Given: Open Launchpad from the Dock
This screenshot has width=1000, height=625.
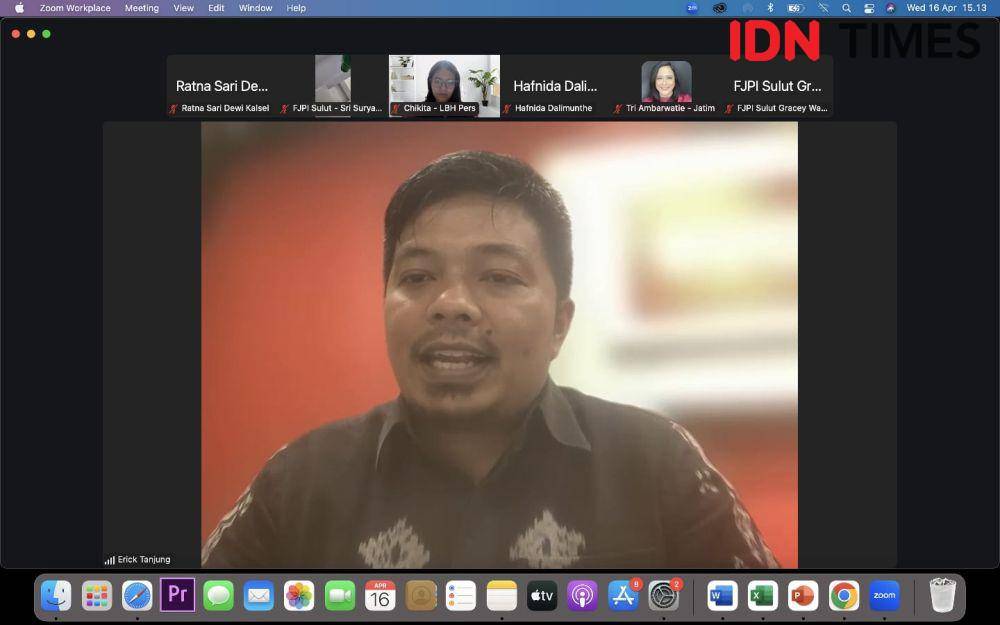Looking at the screenshot, I should pyautogui.click(x=97, y=596).
